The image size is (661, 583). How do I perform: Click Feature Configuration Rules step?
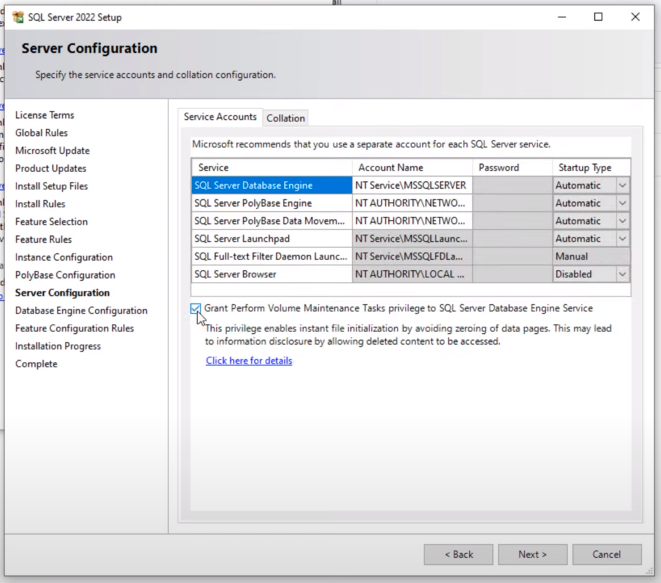[x=75, y=328]
